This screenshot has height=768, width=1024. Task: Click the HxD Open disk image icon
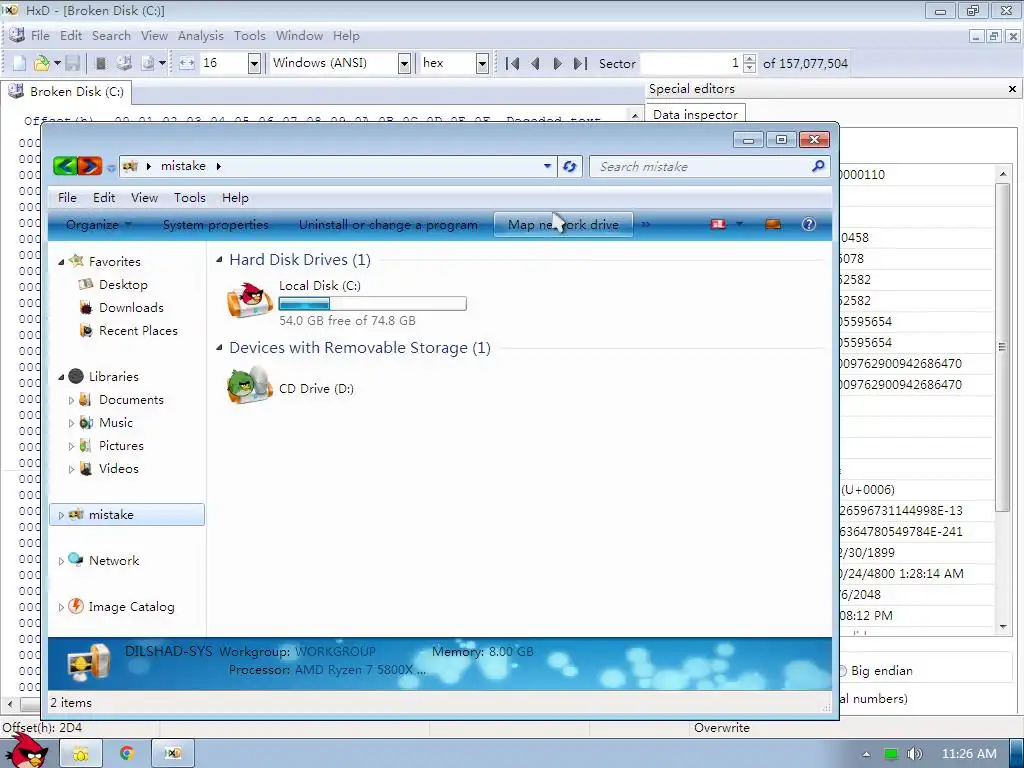[x=148, y=63]
